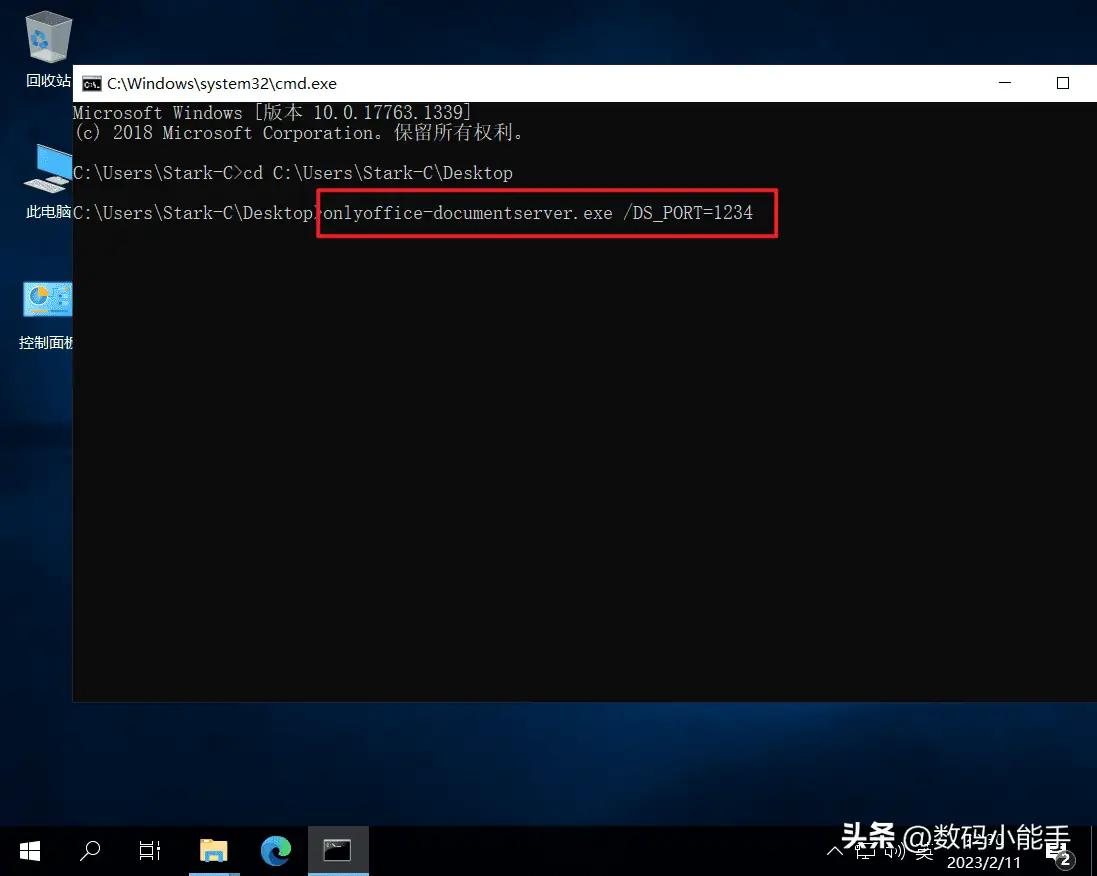Launch File Explorer from the taskbar
This screenshot has width=1097, height=876.
(214, 851)
